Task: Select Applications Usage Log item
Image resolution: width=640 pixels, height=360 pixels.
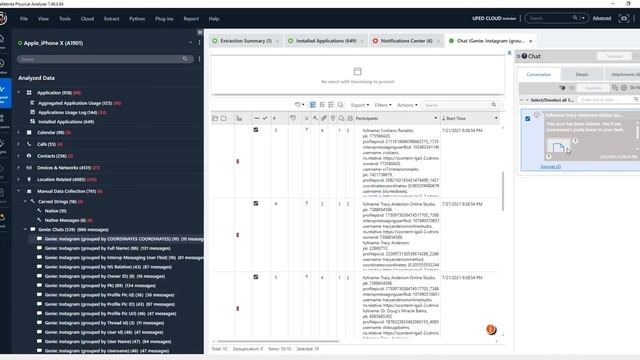Action: [x=68, y=112]
